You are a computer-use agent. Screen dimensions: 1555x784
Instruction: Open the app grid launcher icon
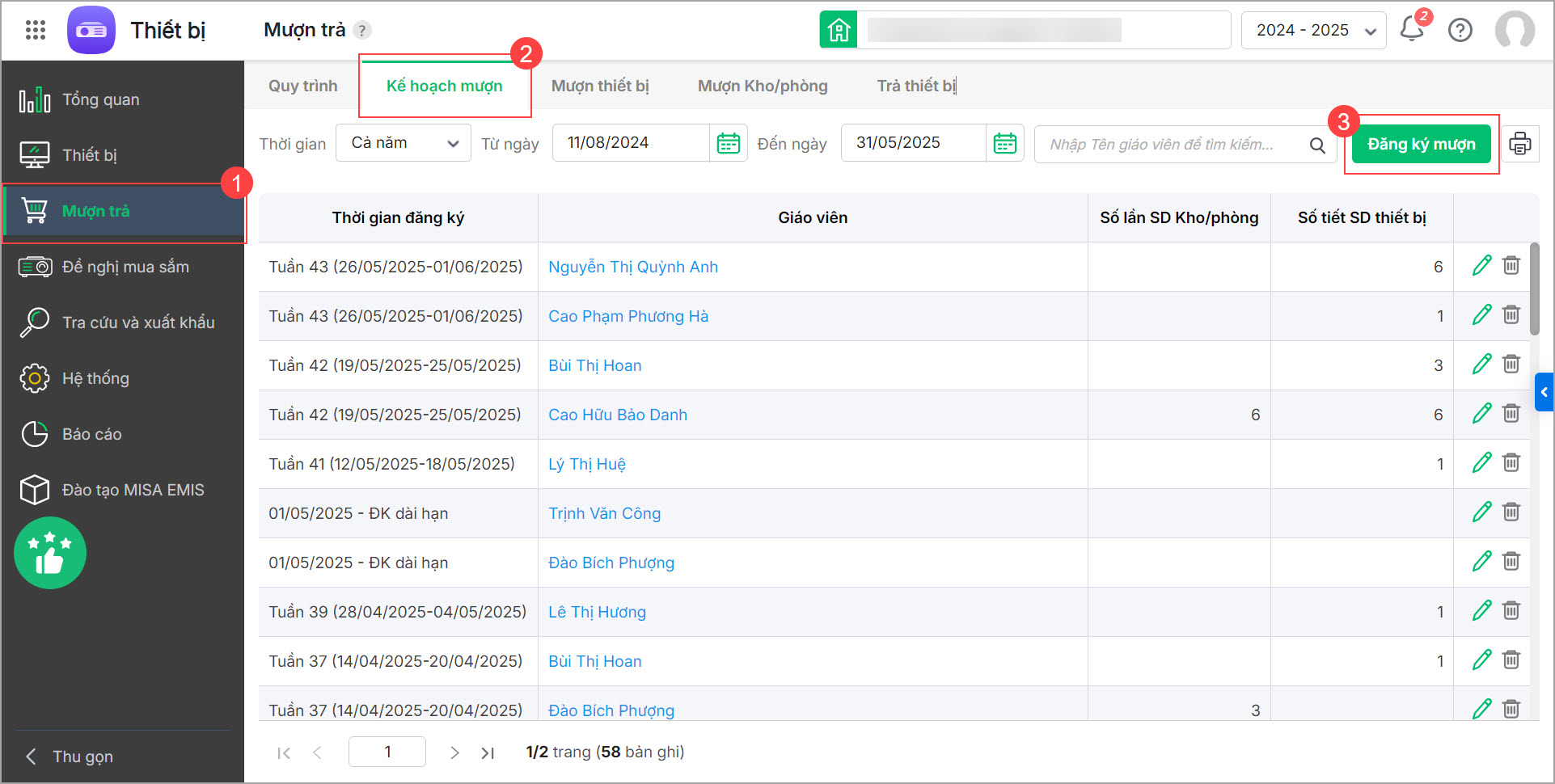tap(36, 31)
